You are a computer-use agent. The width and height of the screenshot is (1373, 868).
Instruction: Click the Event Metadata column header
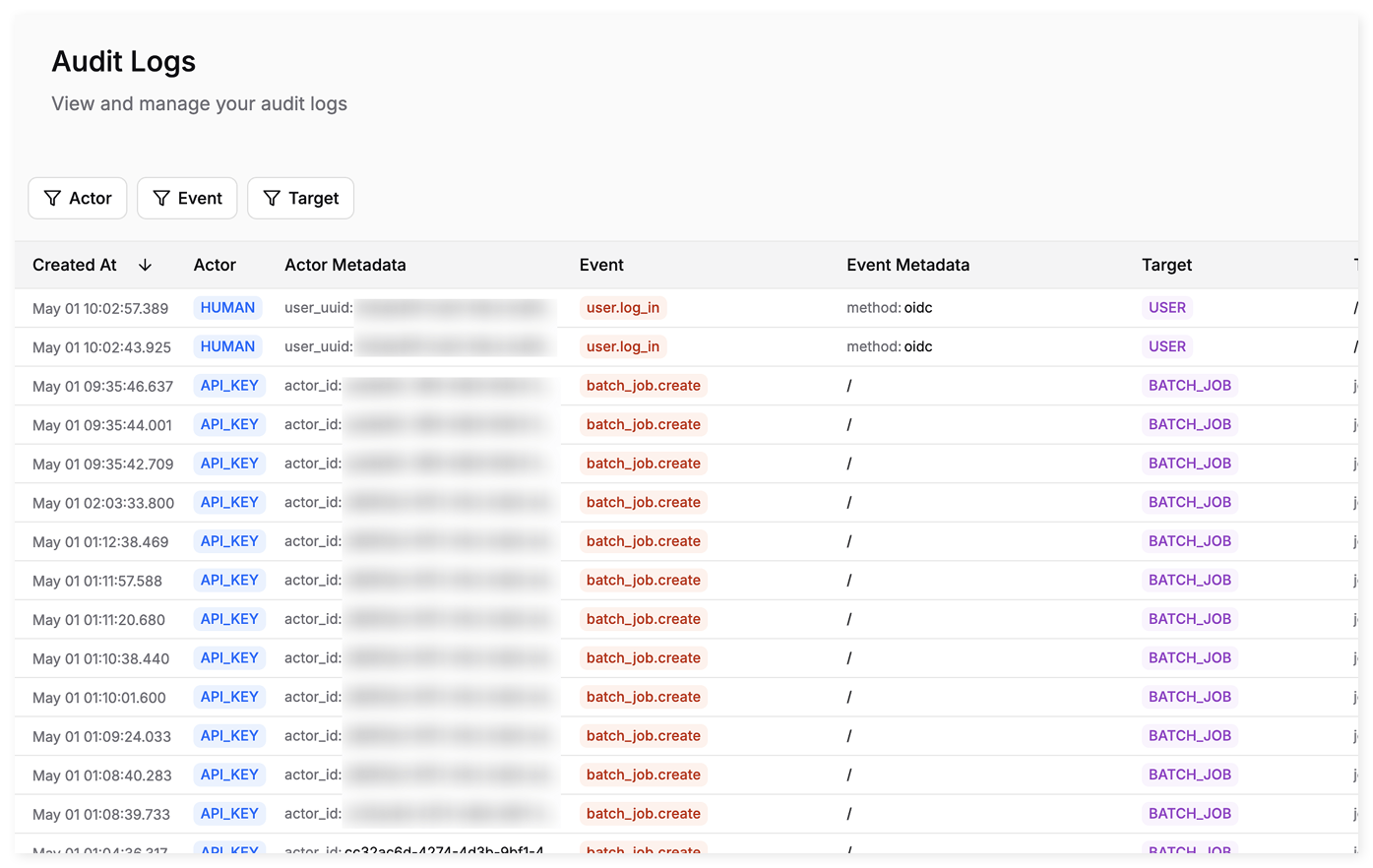point(907,265)
